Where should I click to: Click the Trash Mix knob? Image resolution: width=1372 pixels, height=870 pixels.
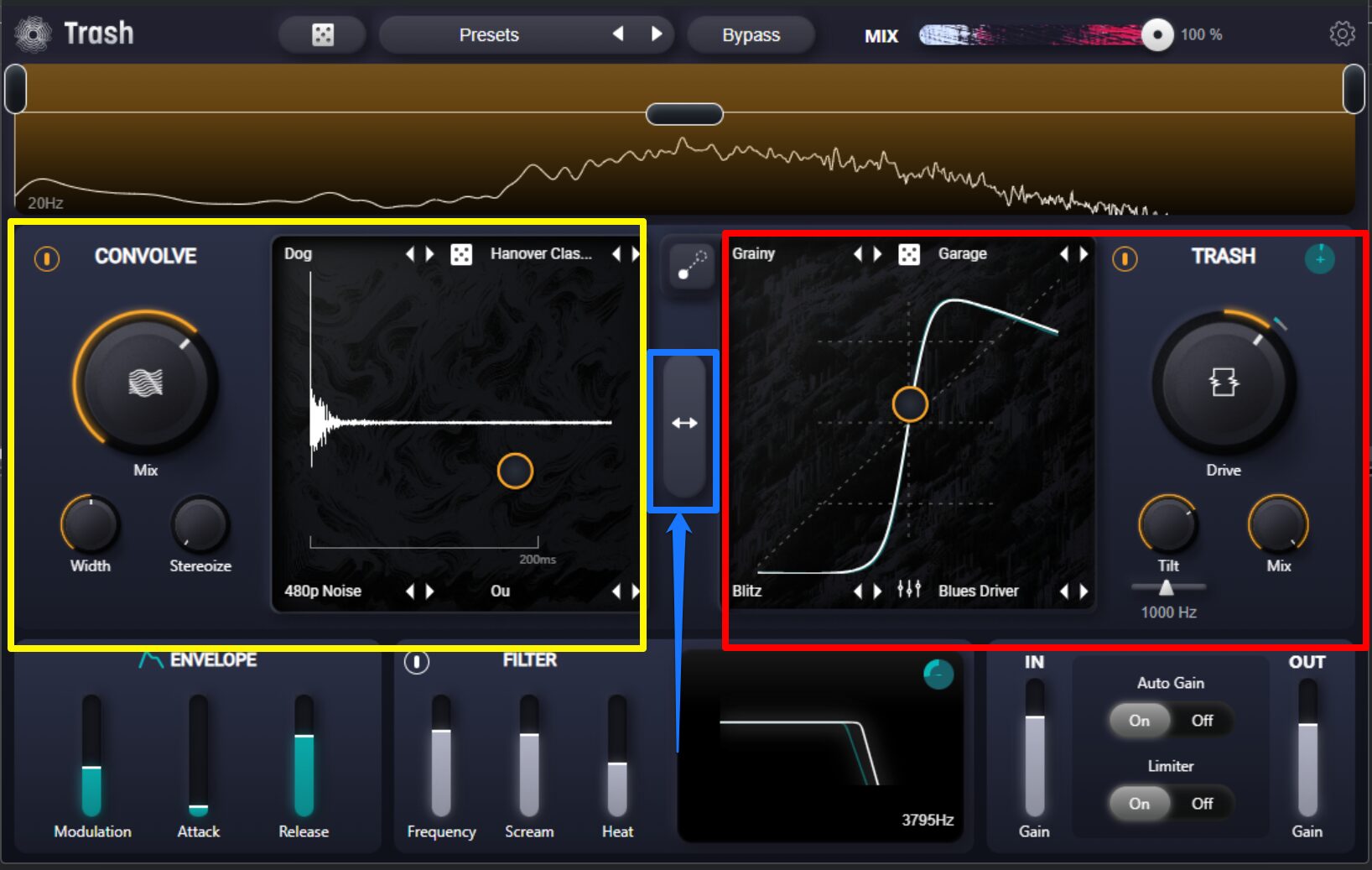pyautogui.click(x=1278, y=525)
